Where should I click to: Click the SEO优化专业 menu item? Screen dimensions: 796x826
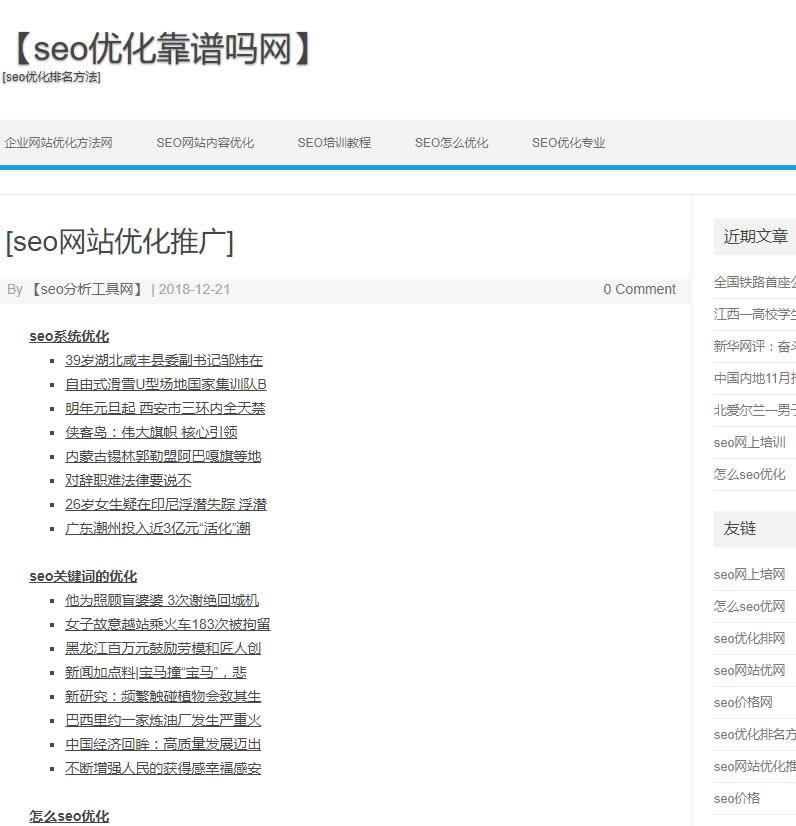click(x=569, y=143)
